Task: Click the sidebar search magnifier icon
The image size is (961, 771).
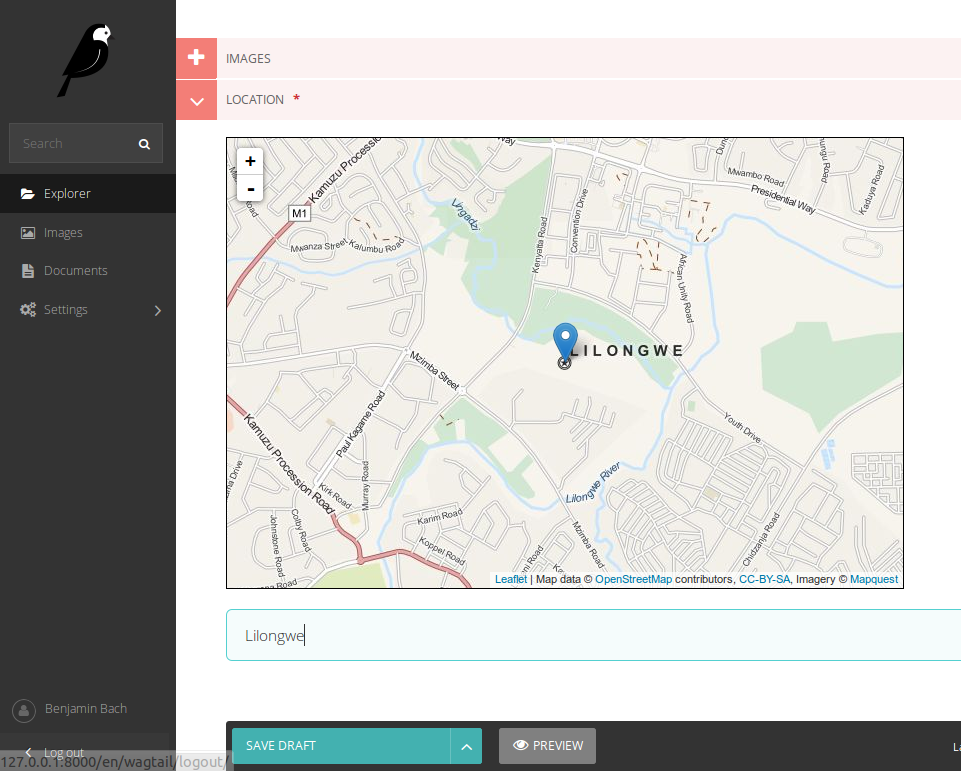Action: click(x=145, y=144)
